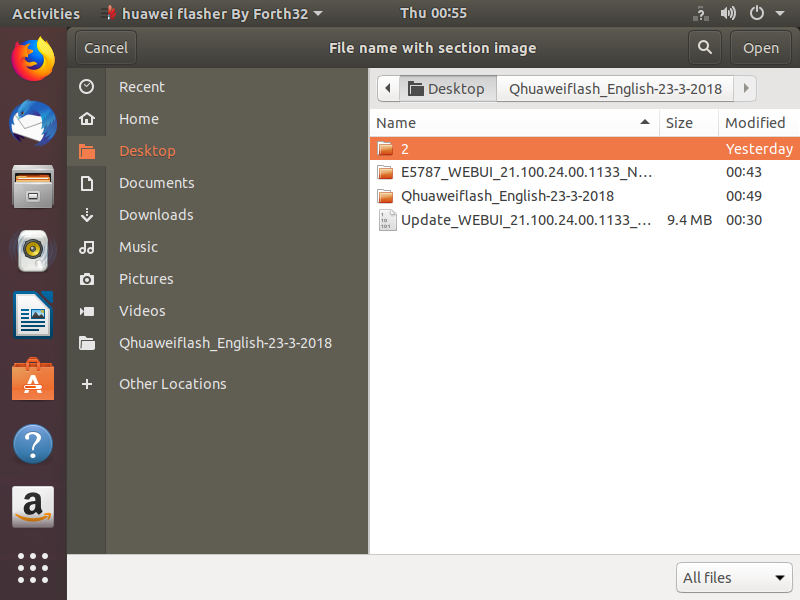
Task: Click the network status icon in top bar
Action: tap(701, 13)
